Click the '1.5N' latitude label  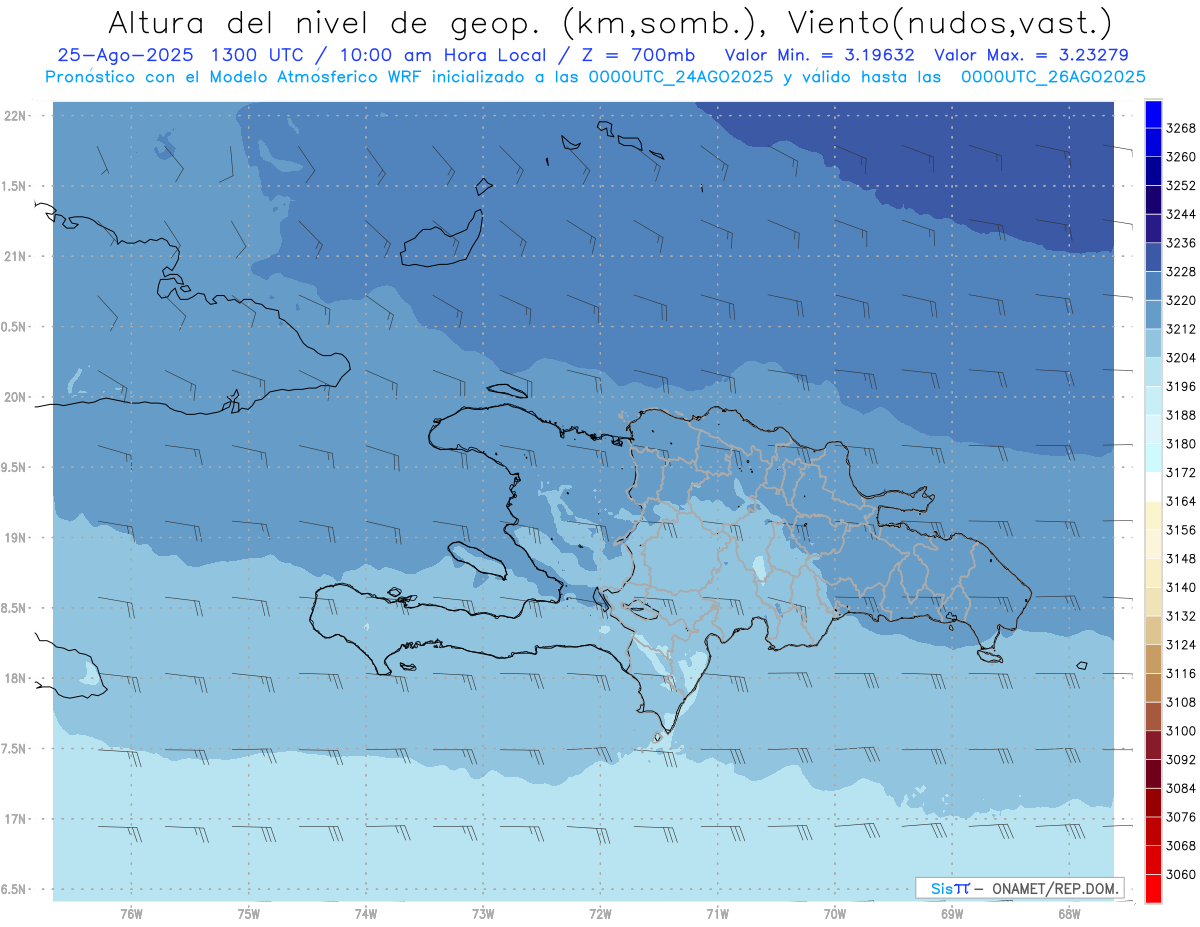(14, 186)
